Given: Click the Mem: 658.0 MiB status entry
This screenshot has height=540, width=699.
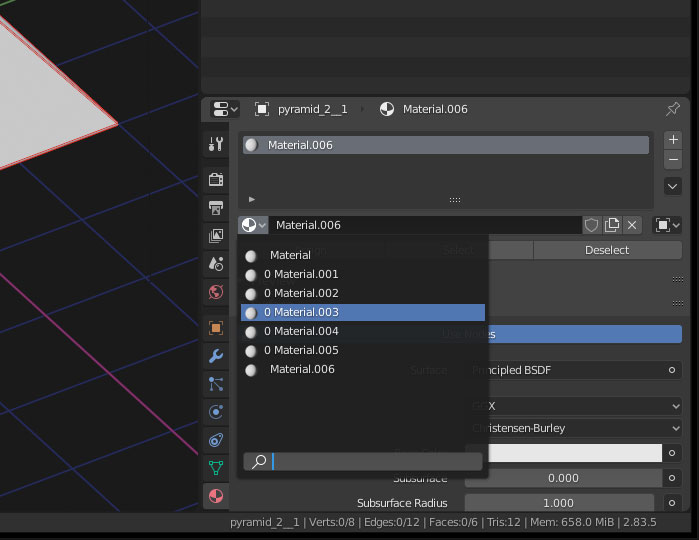Looking at the screenshot, I should [x=572, y=522].
